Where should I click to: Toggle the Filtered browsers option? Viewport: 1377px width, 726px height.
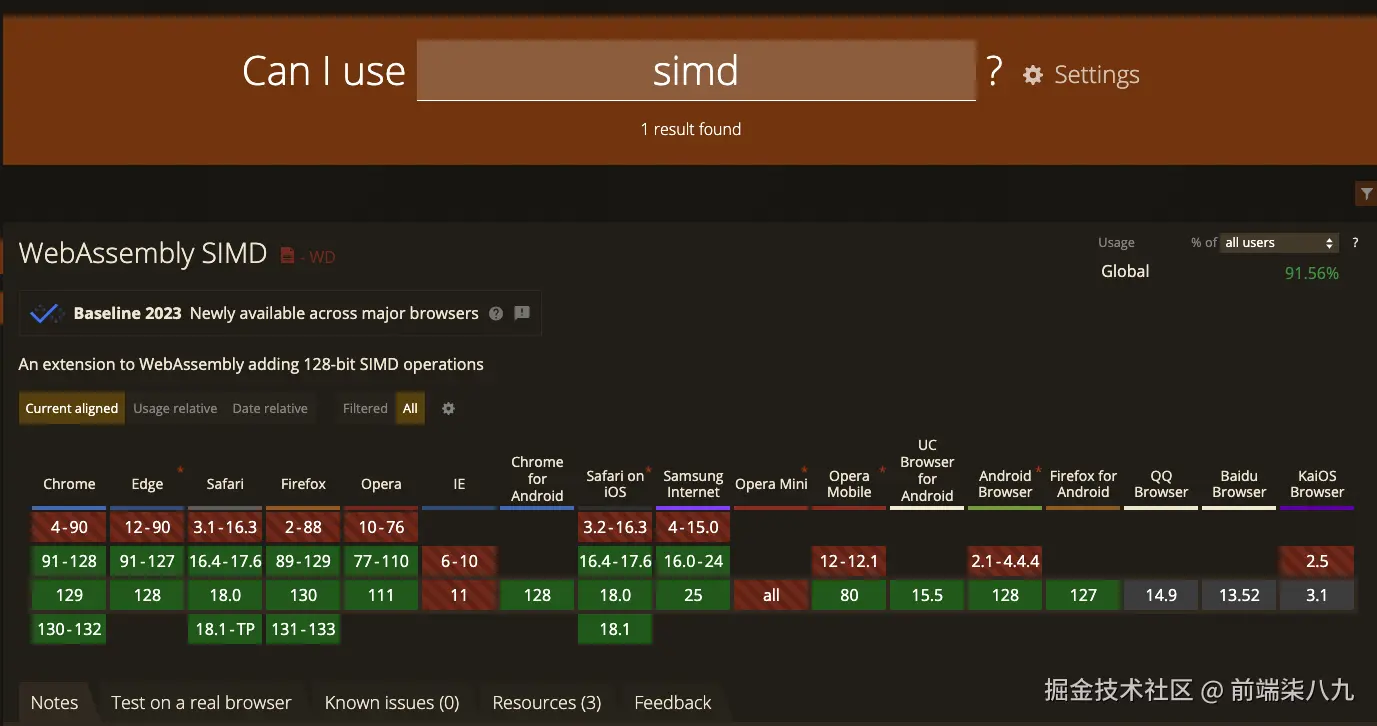pos(365,408)
